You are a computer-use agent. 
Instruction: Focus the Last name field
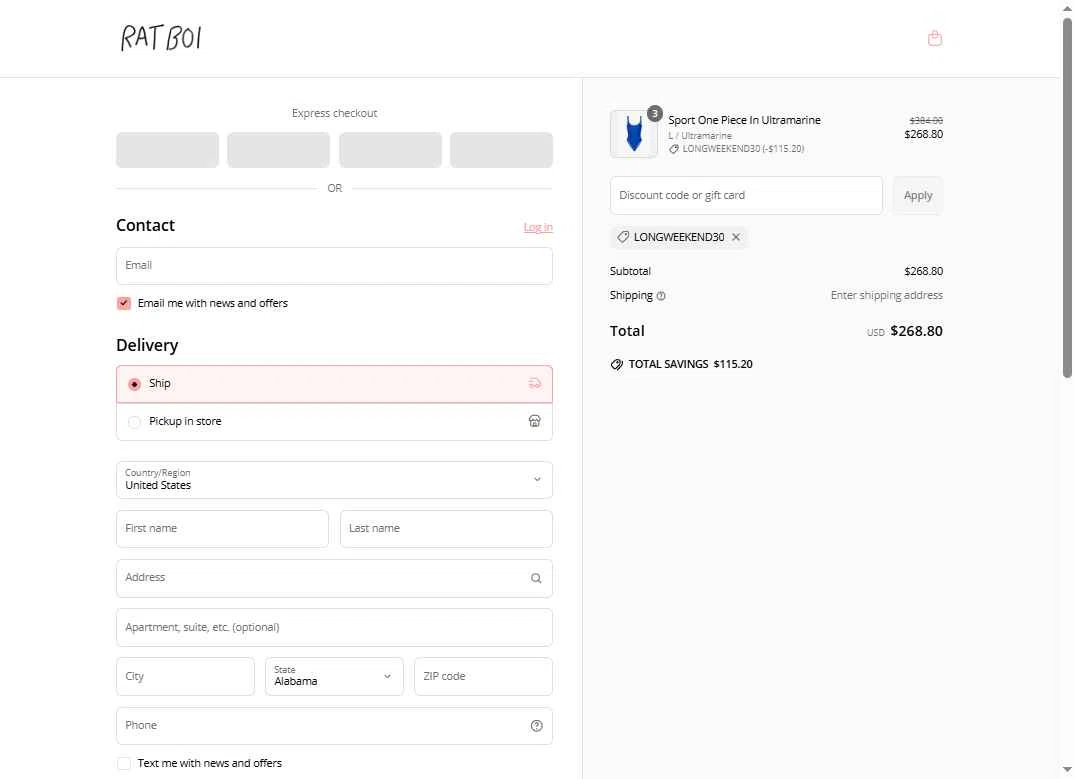(x=446, y=529)
